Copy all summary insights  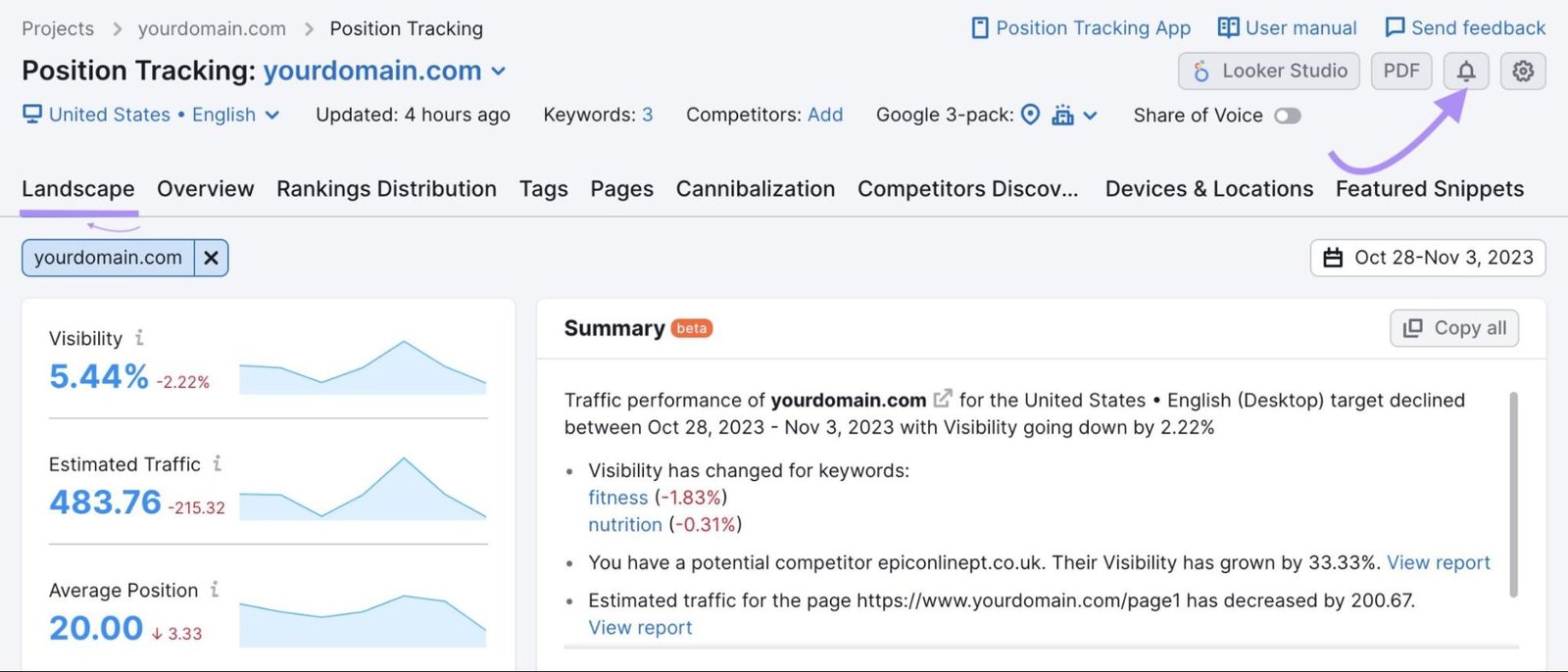point(1453,328)
